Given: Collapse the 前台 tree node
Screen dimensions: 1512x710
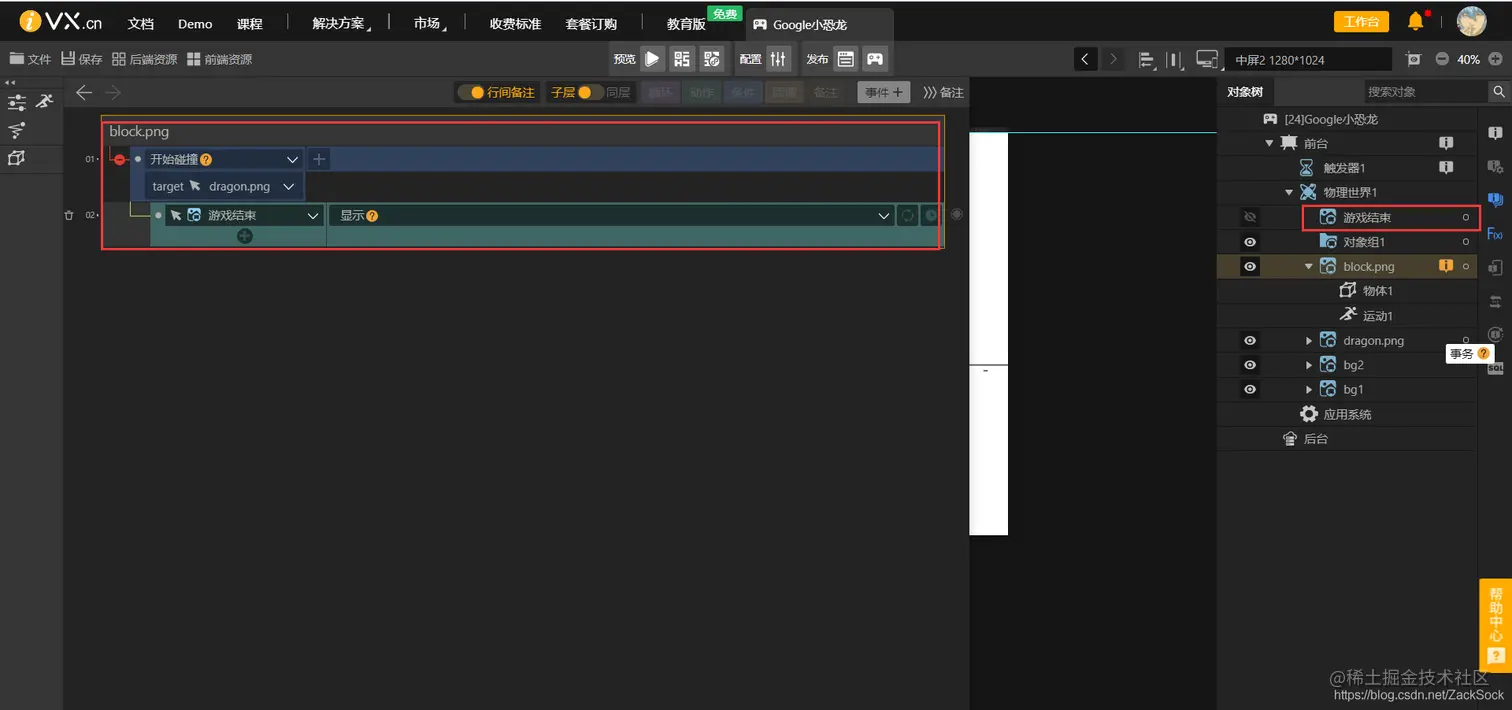Looking at the screenshot, I should [x=1269, y=143].
